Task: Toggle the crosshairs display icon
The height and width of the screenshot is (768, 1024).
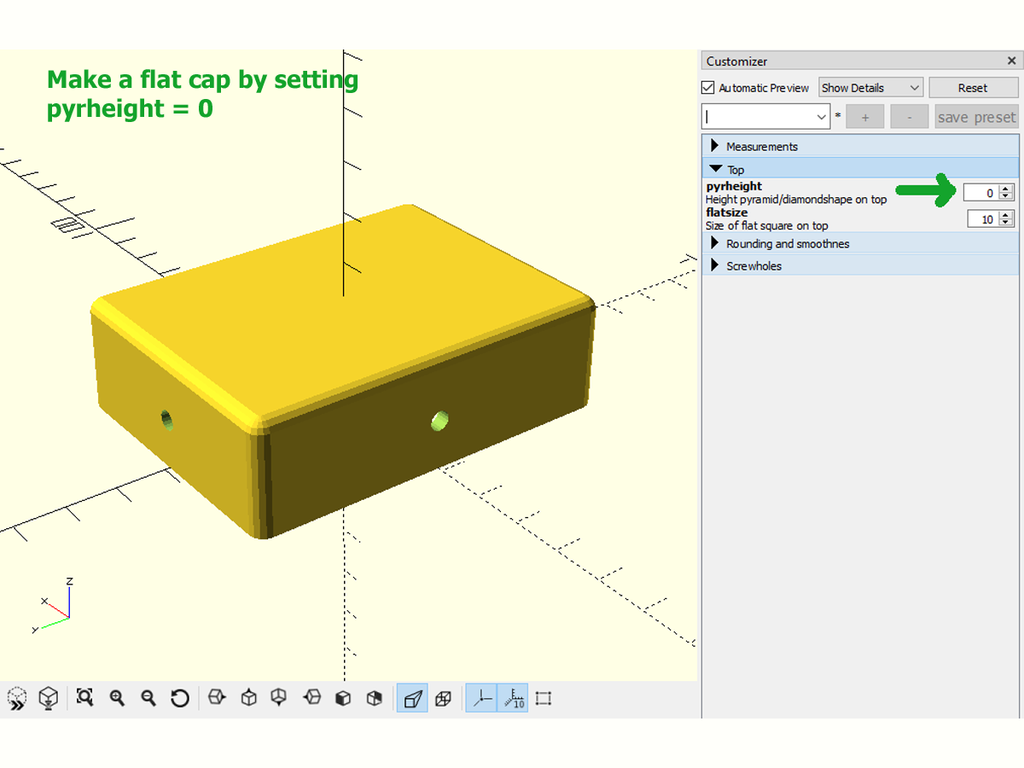Action: [x=543, y=698]
